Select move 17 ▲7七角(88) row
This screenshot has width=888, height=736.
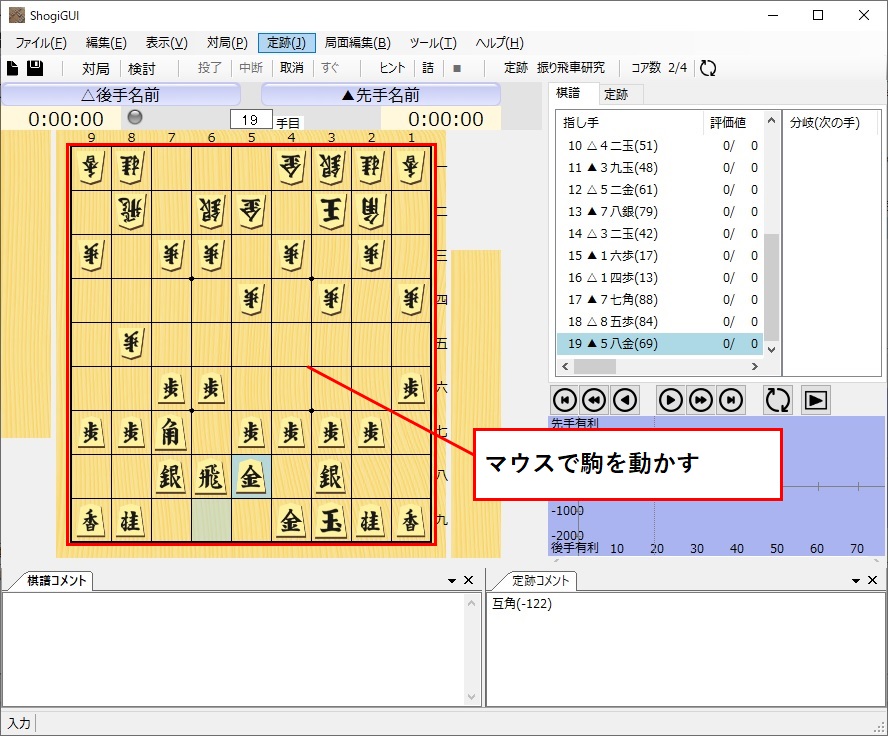(659, 299)
